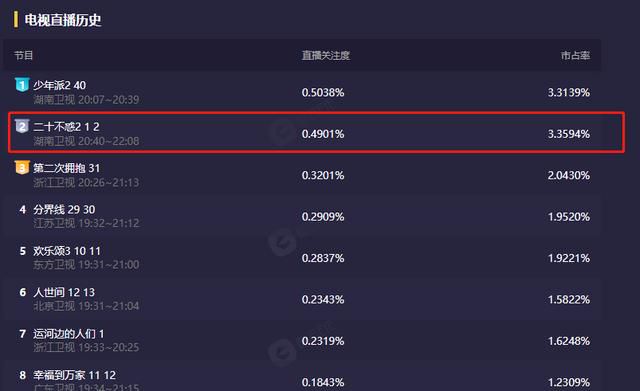Screen dimensions: 640x391
Task: Click the 节目 column header
Action: [23, 56]
